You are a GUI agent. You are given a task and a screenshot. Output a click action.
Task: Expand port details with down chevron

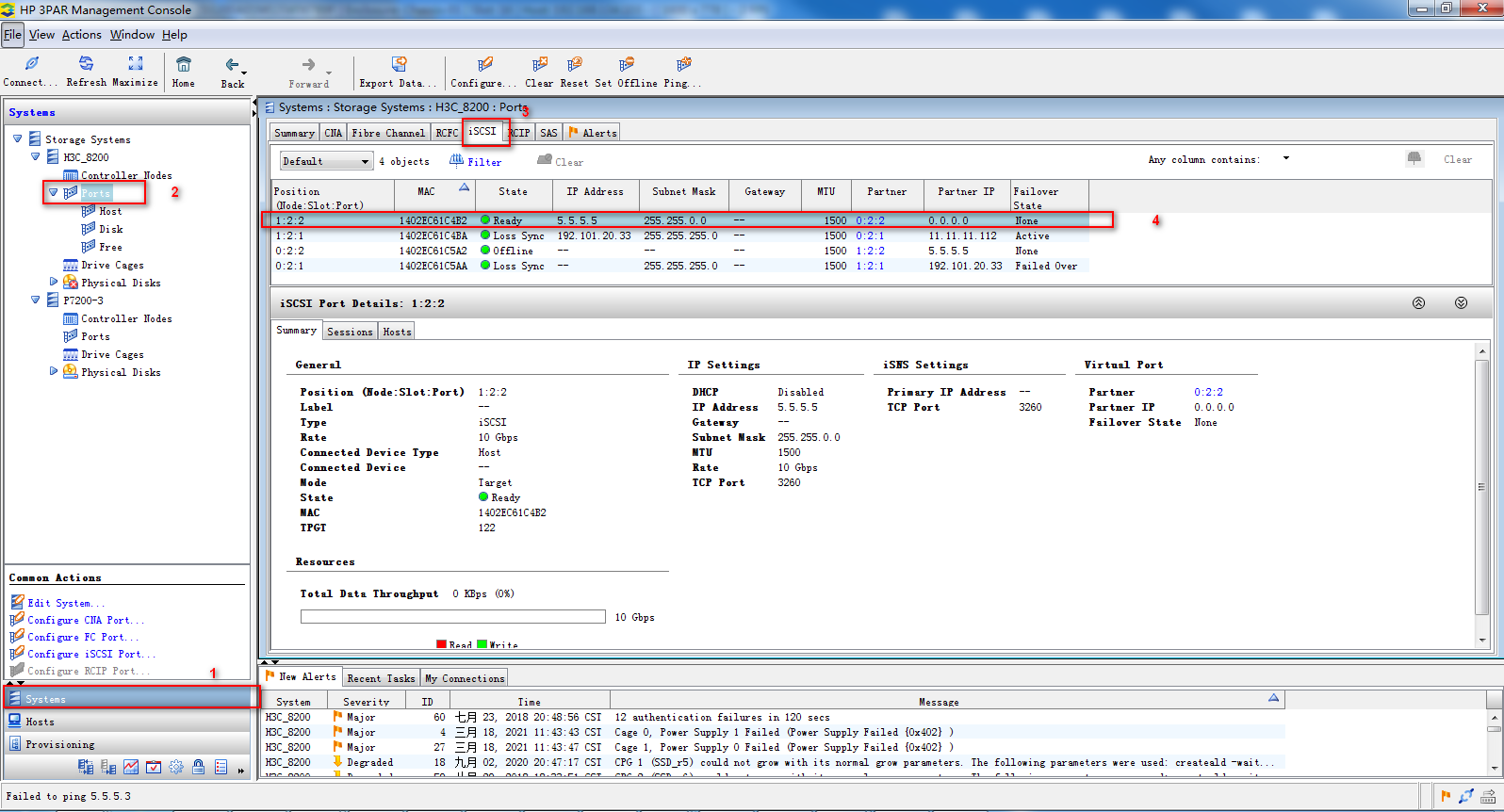pos(1461,303)
